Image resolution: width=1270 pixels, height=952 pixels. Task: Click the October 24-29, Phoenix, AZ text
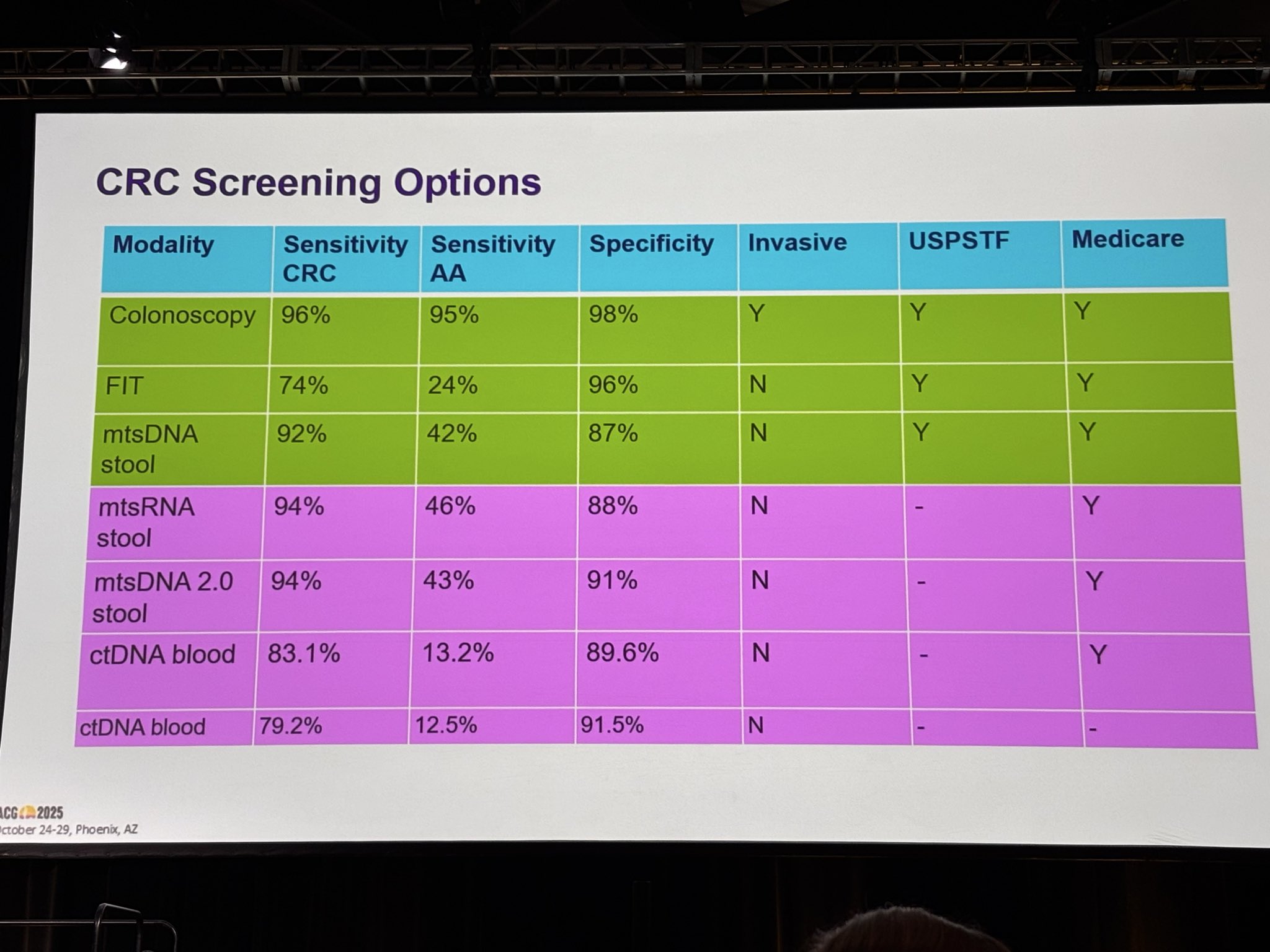click(x=68, y=829)
